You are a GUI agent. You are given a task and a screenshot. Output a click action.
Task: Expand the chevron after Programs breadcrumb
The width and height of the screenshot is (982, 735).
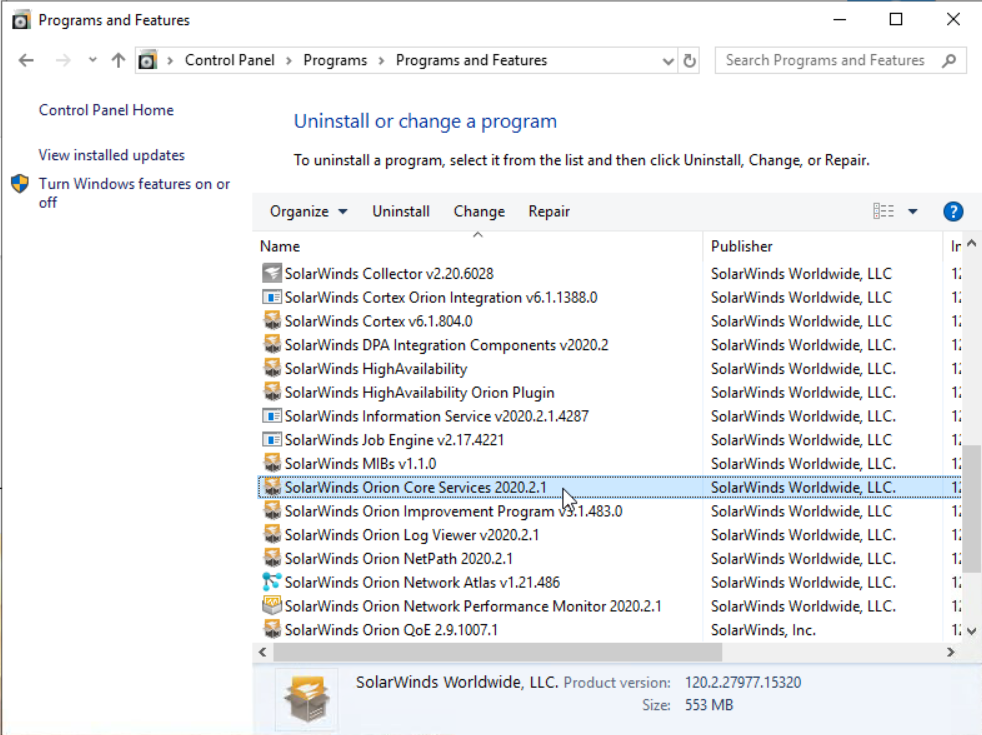381,61
